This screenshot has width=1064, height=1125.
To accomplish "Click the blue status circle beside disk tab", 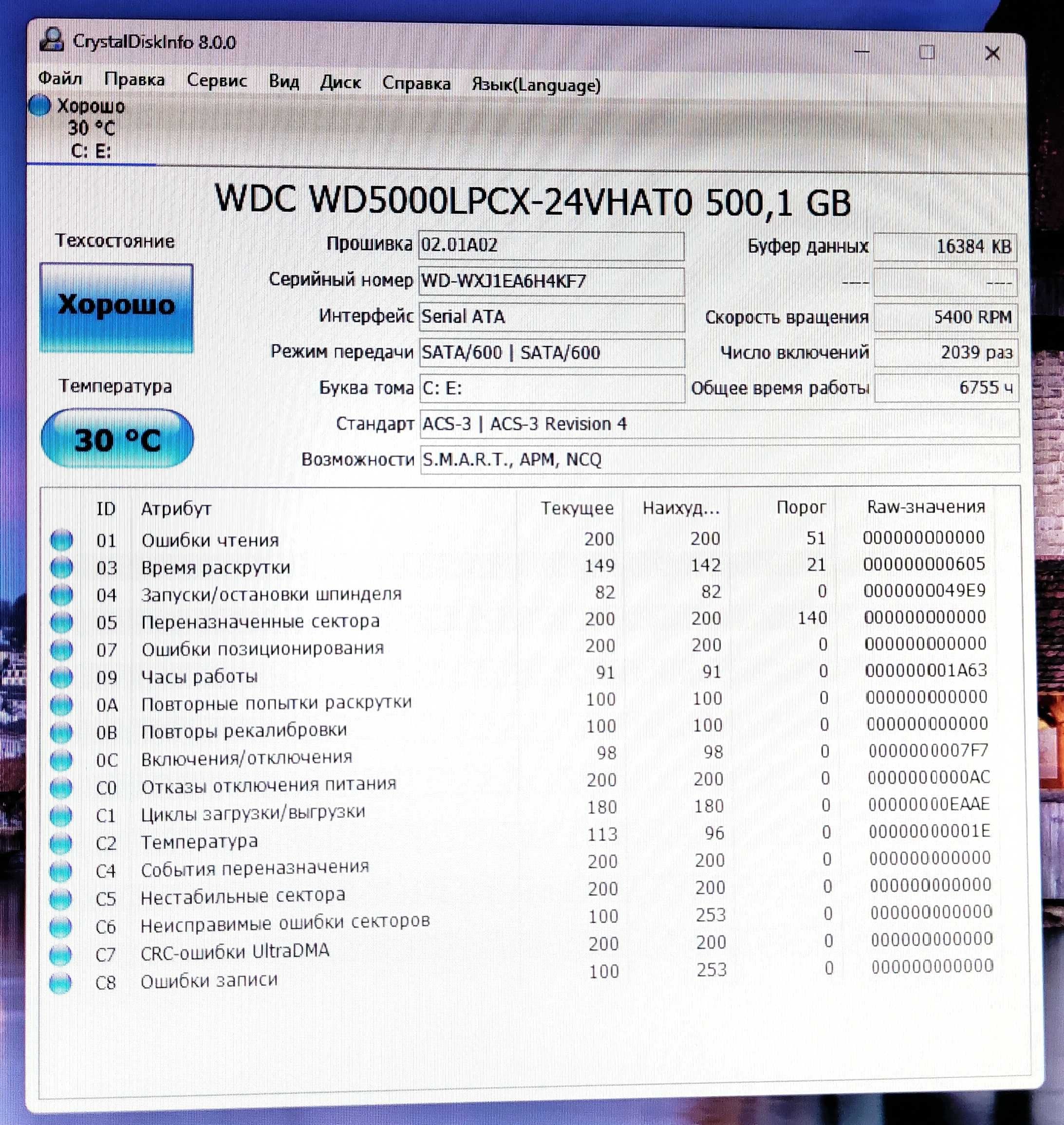I will (40, 106).
